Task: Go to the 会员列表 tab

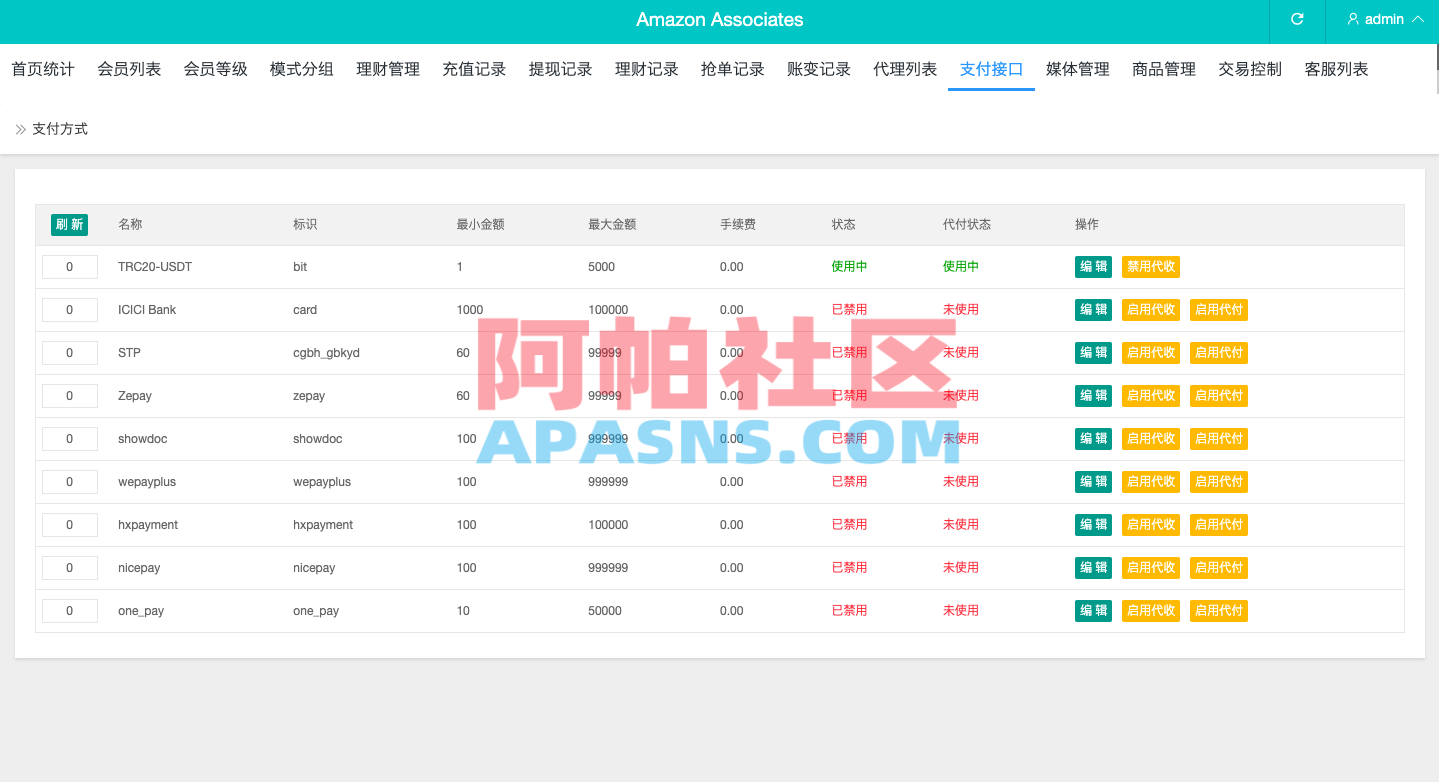Action: 129,69
